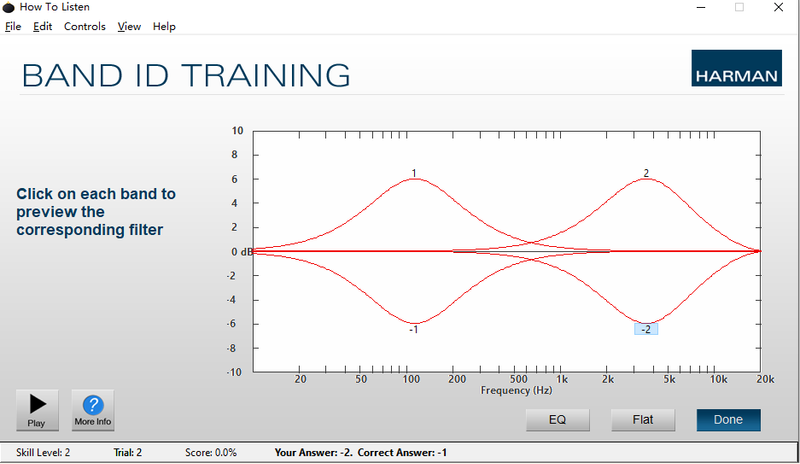Image resolution: width=800 pixels, height=464 pixels.
Task: Select band 2 boost peak label
Action: coord(646,173)
